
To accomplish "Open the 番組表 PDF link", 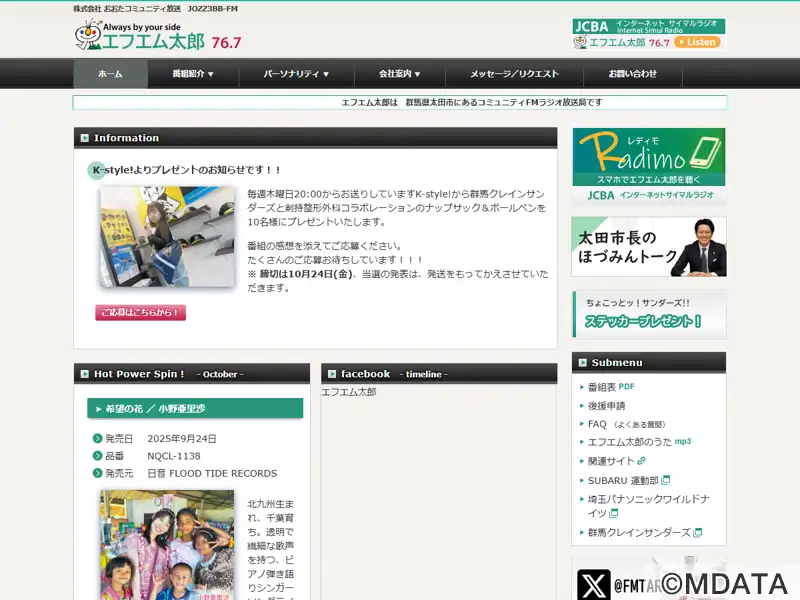I will coord(610,387).
